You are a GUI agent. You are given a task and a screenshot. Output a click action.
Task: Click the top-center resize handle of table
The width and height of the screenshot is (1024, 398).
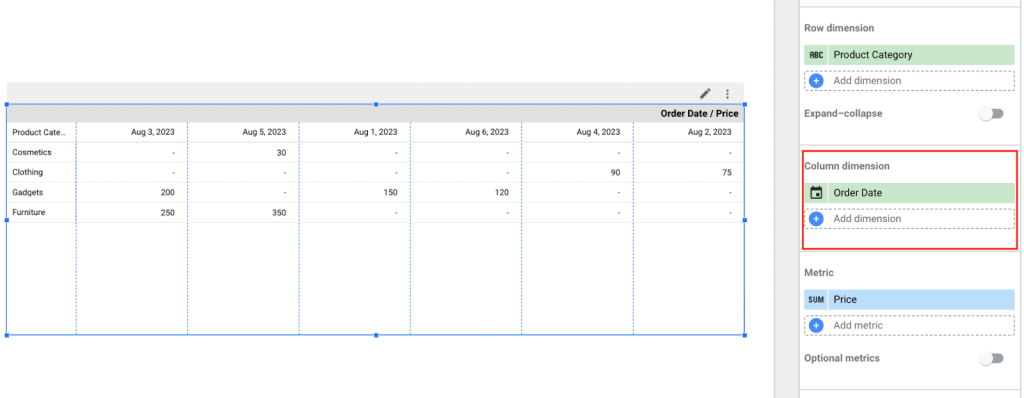tap(376, 104)
